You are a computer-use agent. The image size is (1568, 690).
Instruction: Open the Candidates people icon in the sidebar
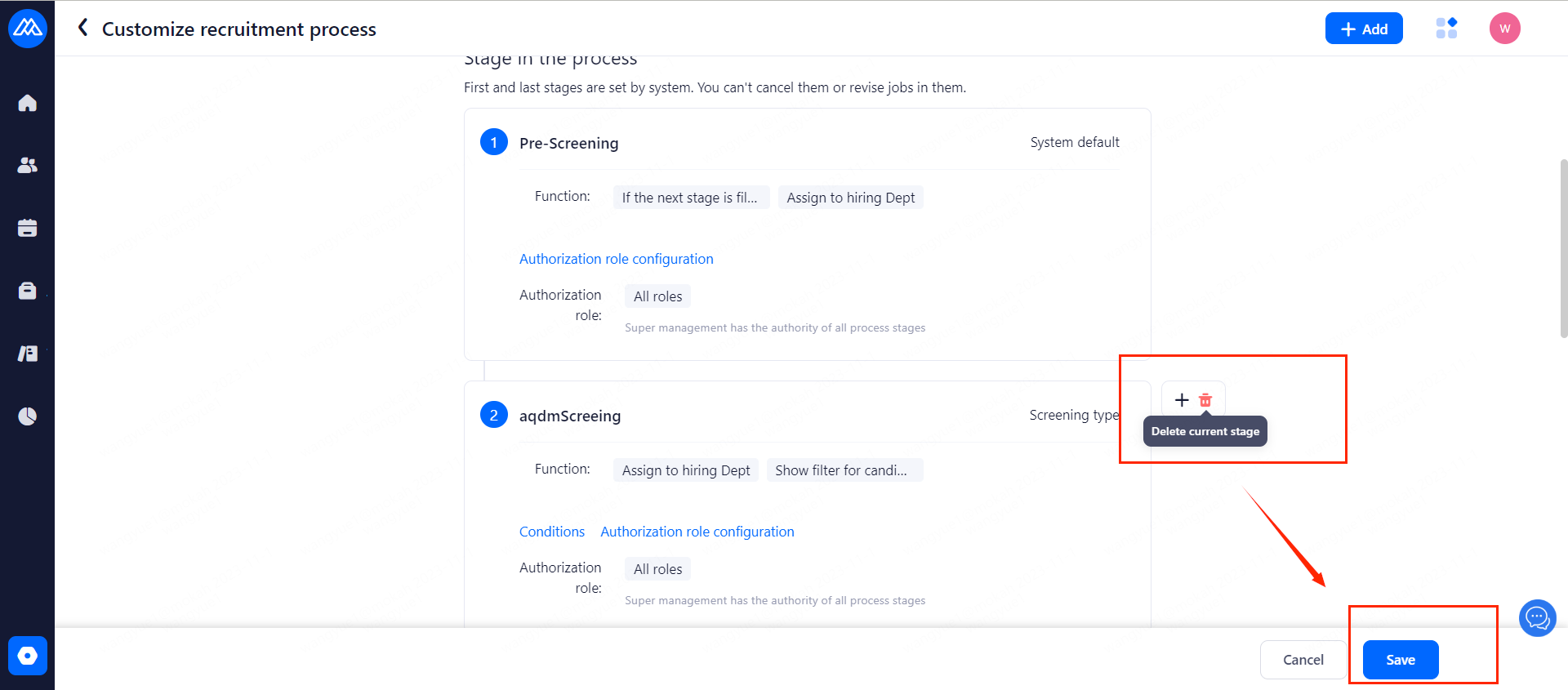coord(28,165)
